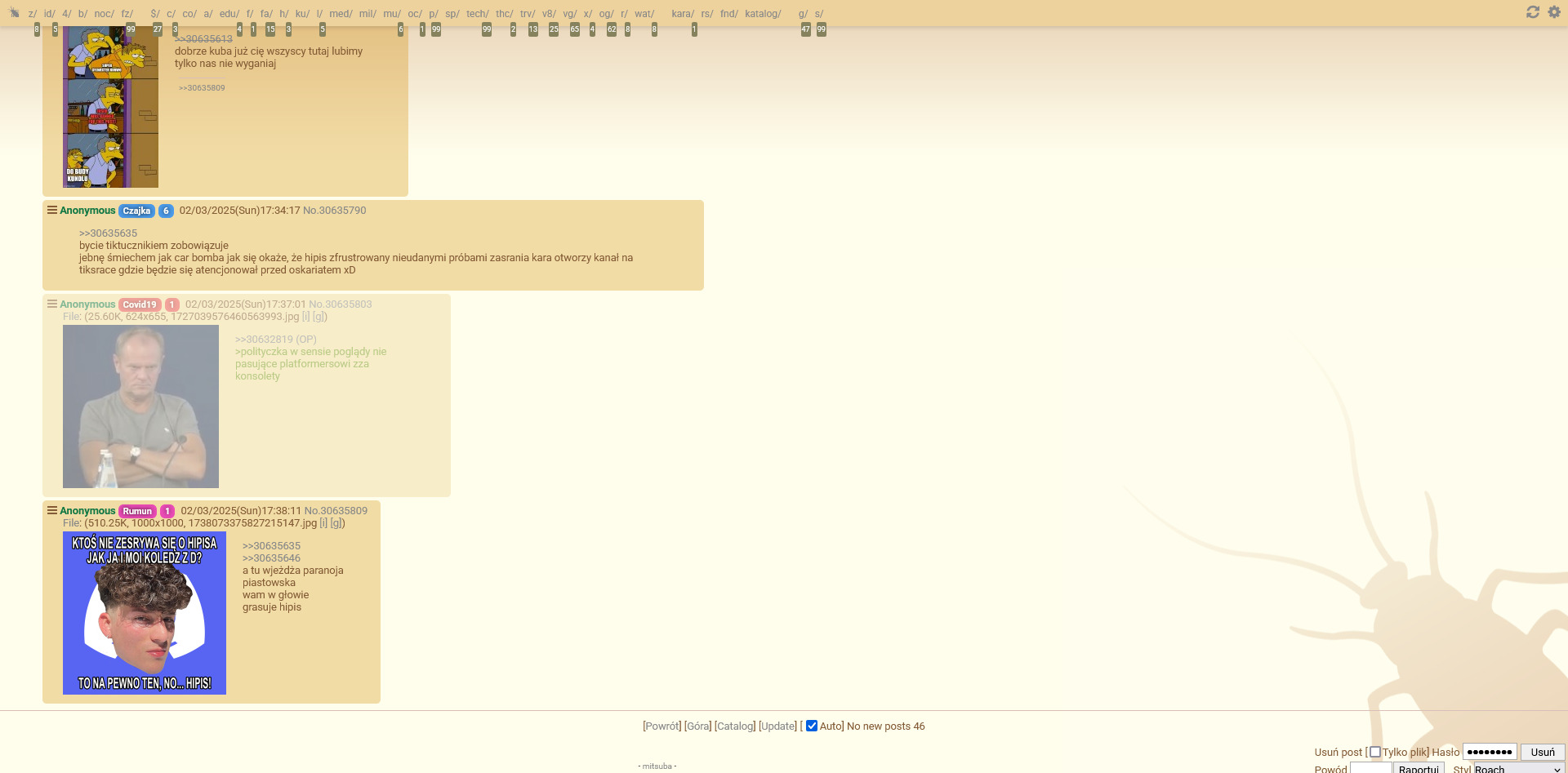Click strikethrough quote link >>30635613
The image size is (1568, 773).
(x=203, y=38)
